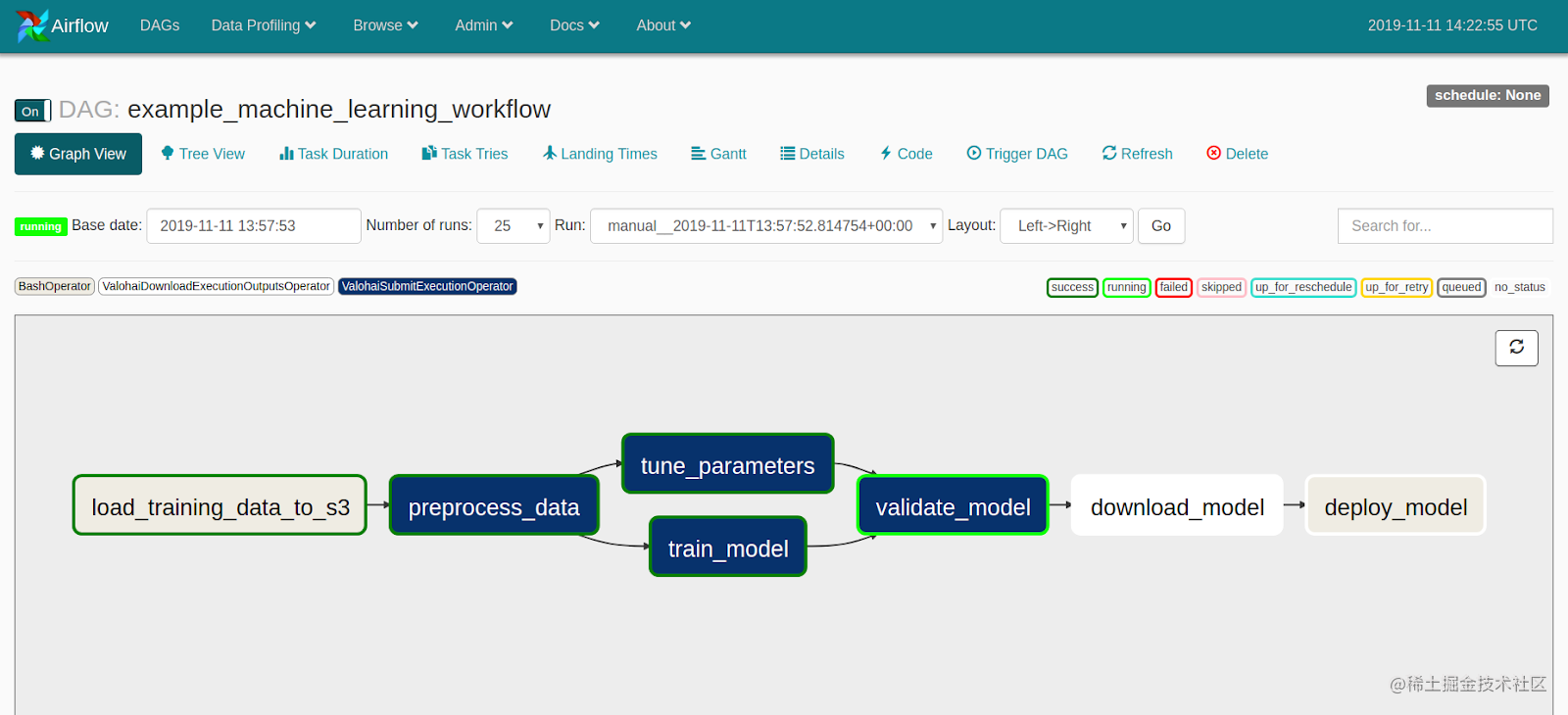Open the Task Tries tab
Screen dimensions: 1568x715
coord(465,154)
